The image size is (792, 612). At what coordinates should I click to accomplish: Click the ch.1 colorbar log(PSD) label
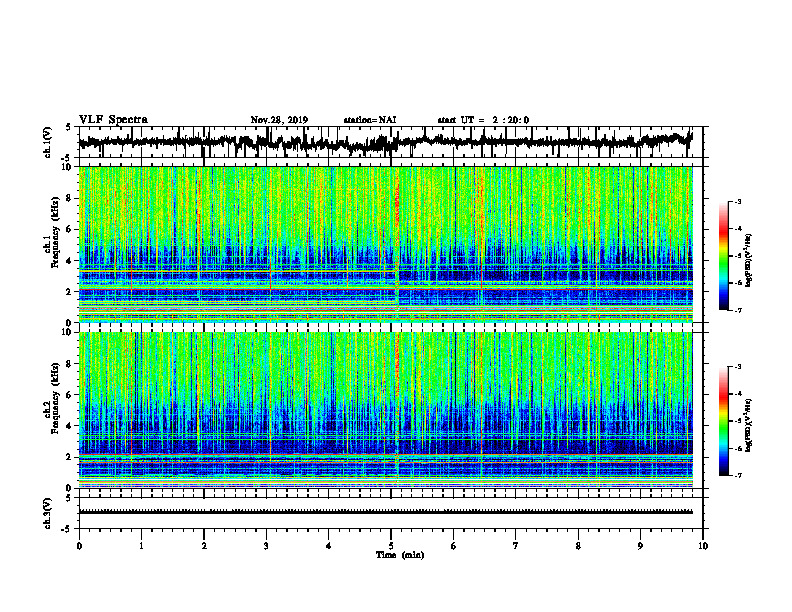(x=749, y=260)
